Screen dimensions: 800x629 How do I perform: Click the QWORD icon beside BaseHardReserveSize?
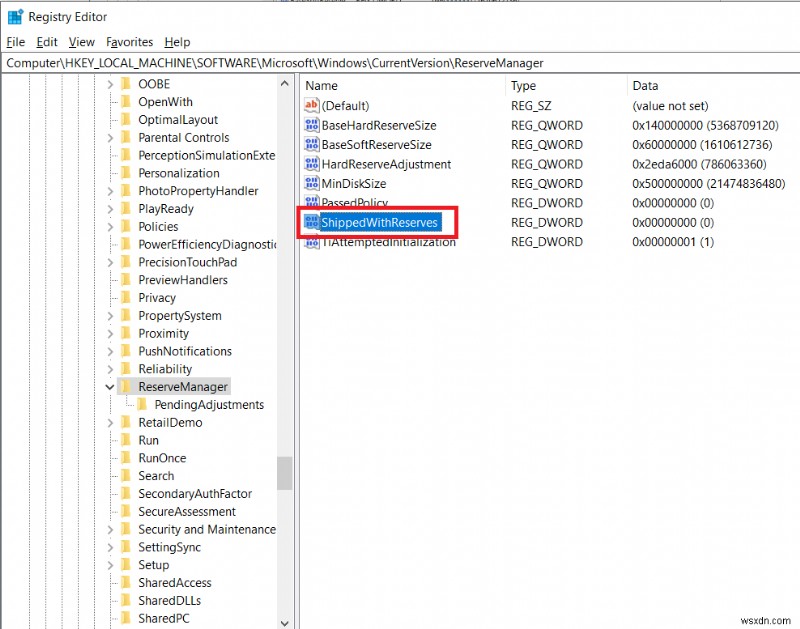pyautogui.click(x=310, y=125)
